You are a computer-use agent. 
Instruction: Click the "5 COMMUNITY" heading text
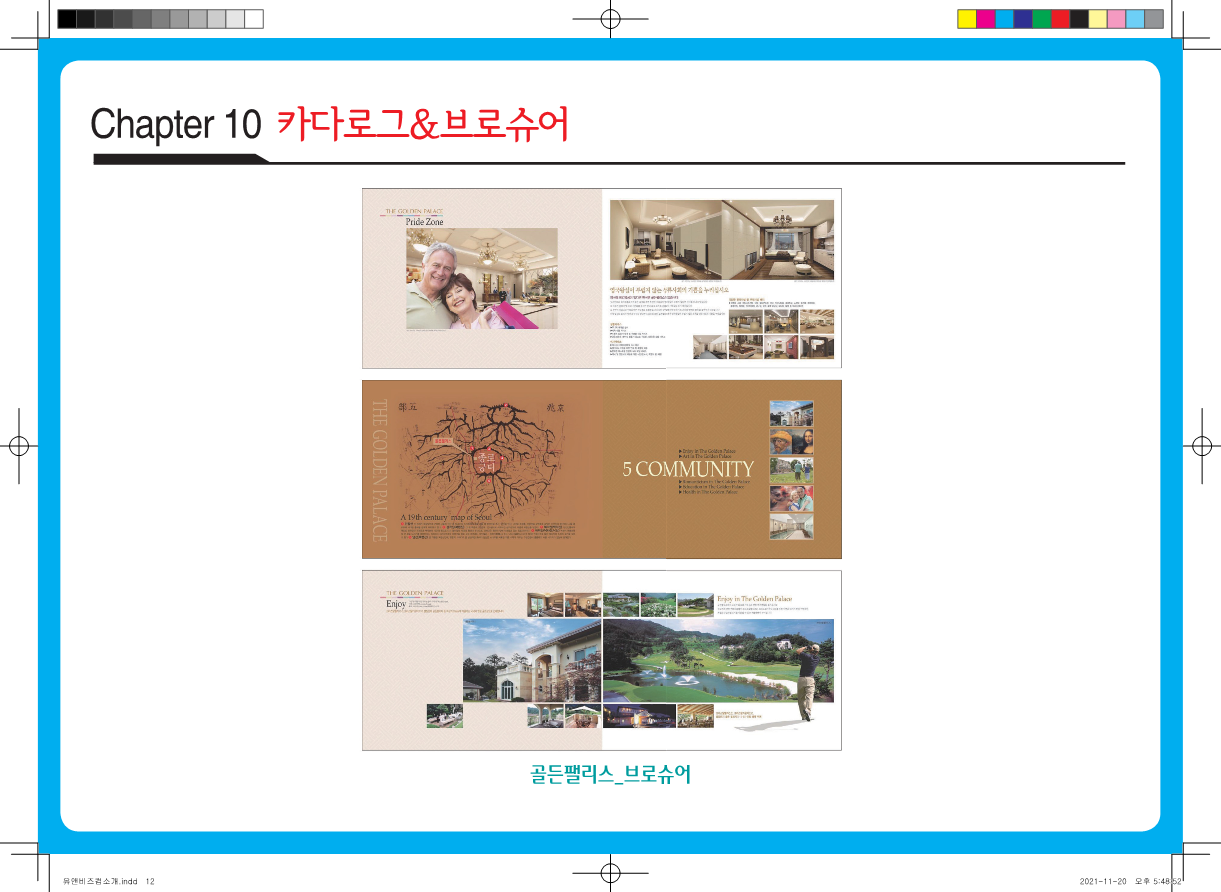[x=688, y=469]
